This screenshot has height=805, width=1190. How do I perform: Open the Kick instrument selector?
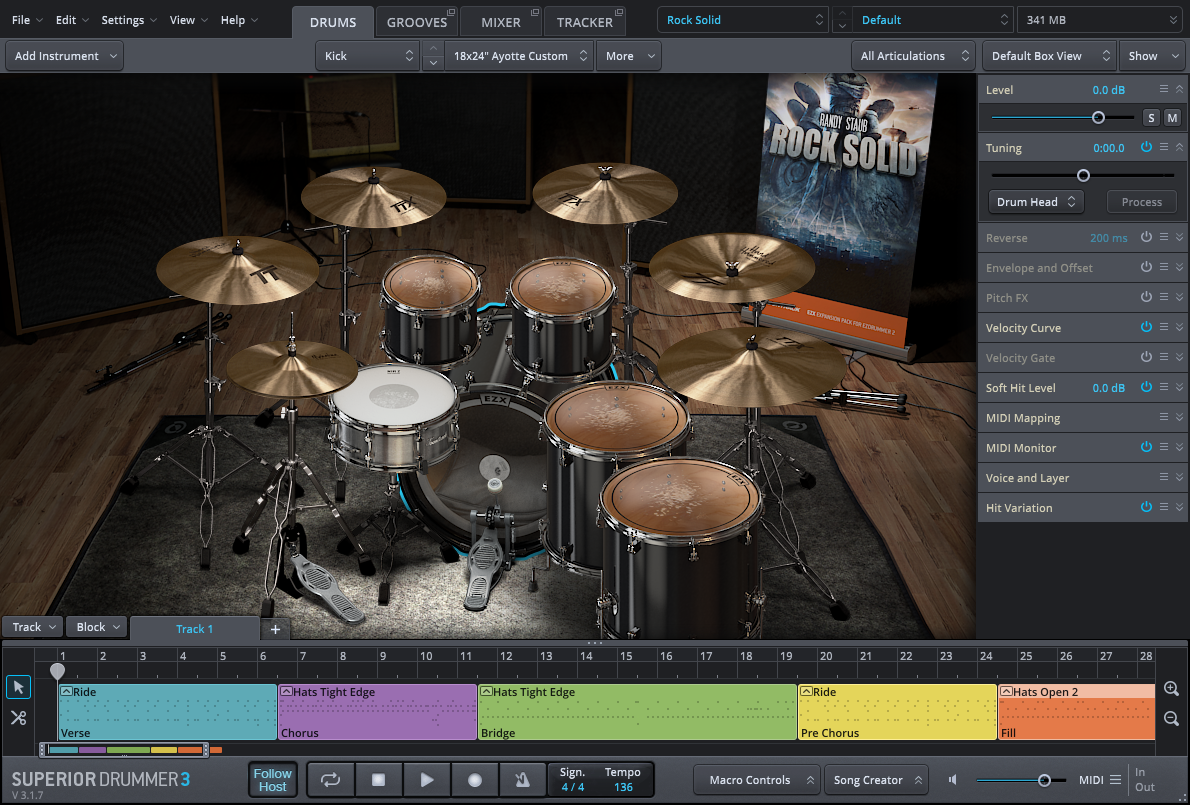[x=367, y=56]
